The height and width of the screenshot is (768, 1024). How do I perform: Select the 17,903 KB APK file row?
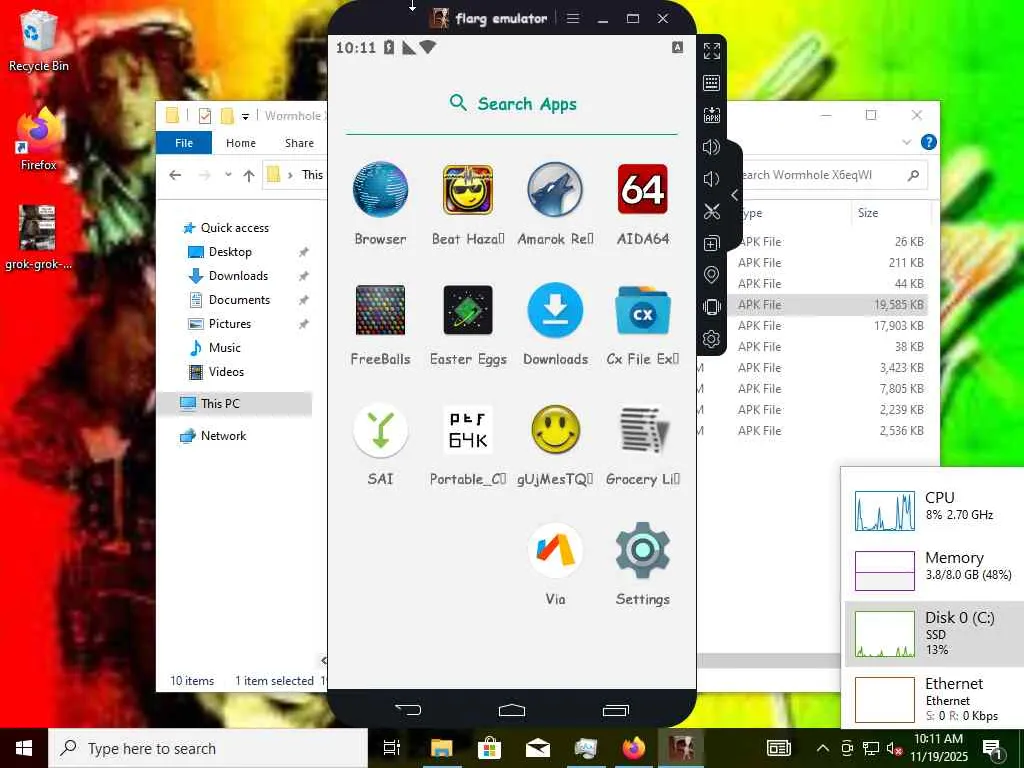click(x=829, y=325)
